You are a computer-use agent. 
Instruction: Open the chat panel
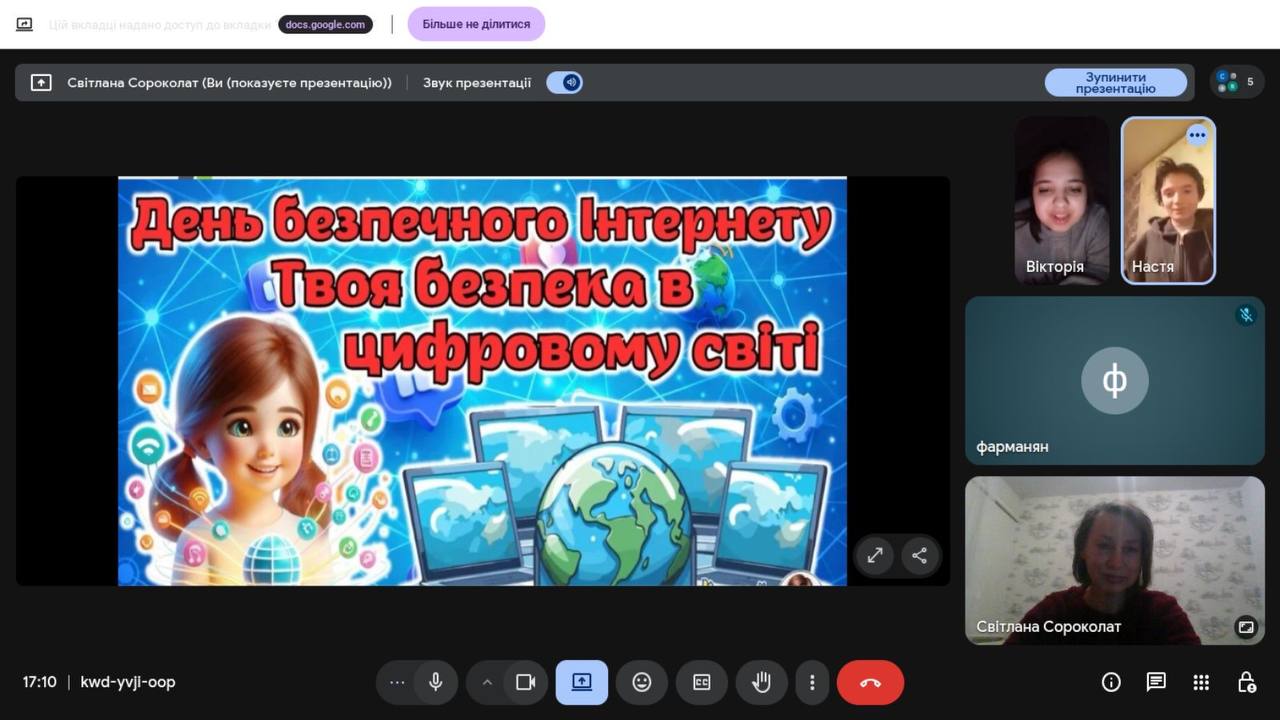coord(1156,682)
